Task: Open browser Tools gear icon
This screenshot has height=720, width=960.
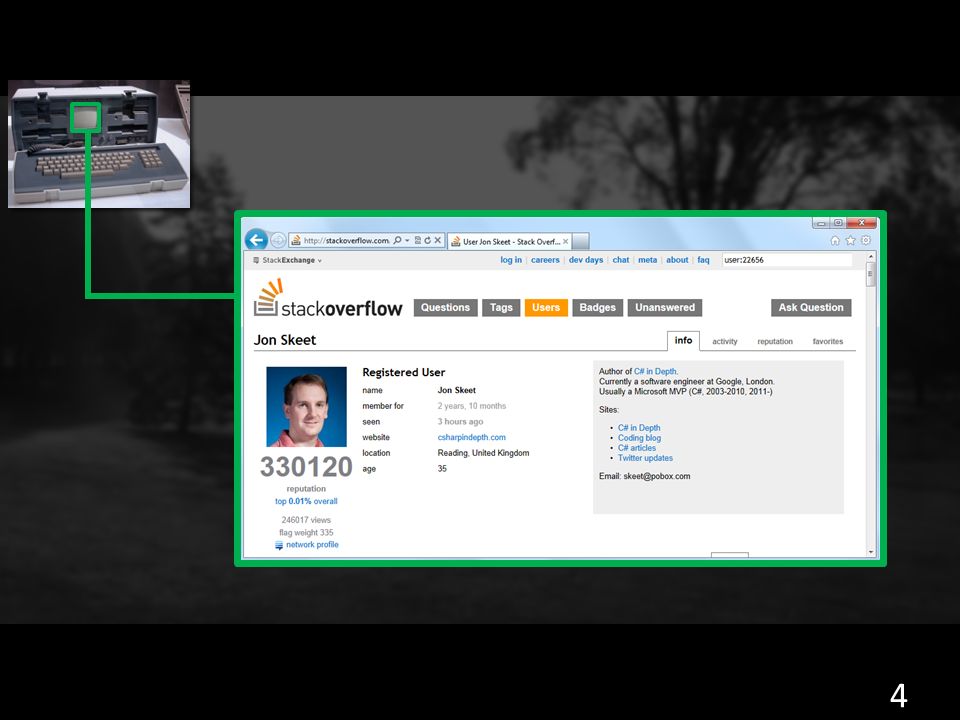Action: tap(866, 241)
